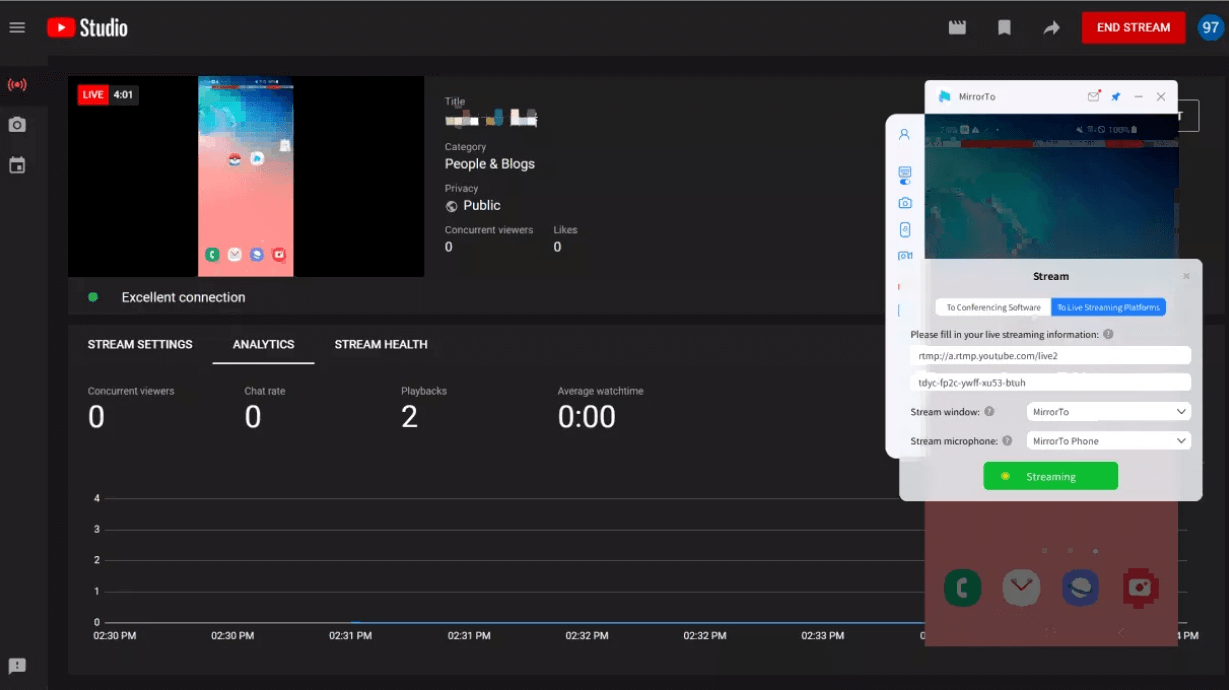Click the Stream (live) icon in left sidebar
1229x690 pixels.
tap(17, 85)
